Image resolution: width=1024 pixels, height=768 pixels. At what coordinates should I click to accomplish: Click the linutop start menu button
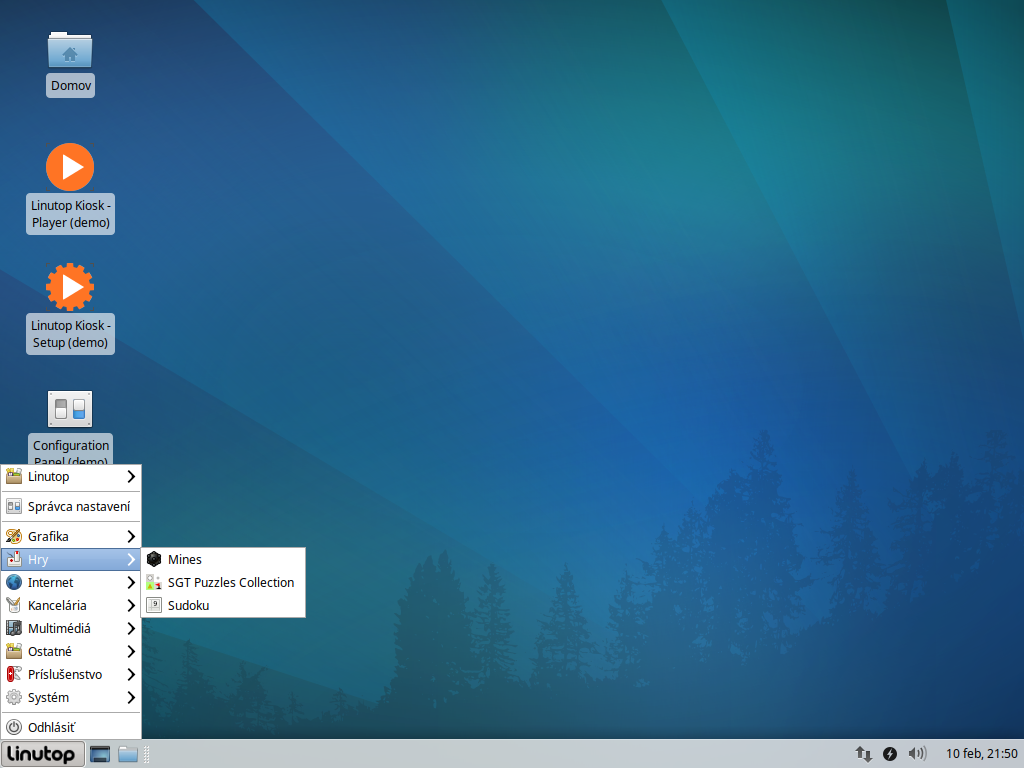click(x=42, y=754)
